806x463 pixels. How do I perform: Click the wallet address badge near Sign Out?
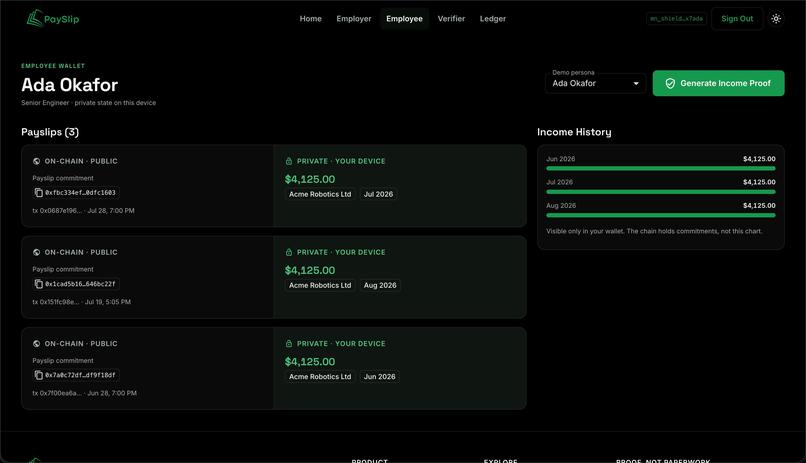(x=676, y=18)
